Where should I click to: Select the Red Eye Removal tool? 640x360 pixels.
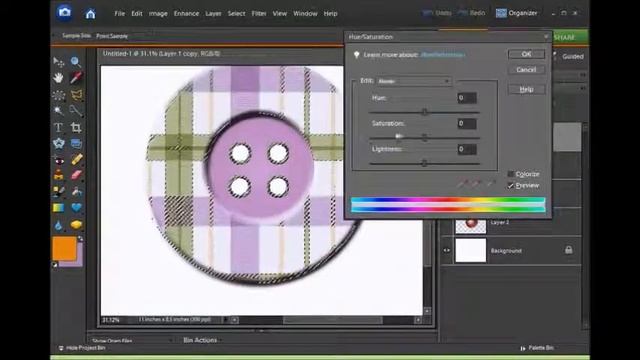point(58,160)
